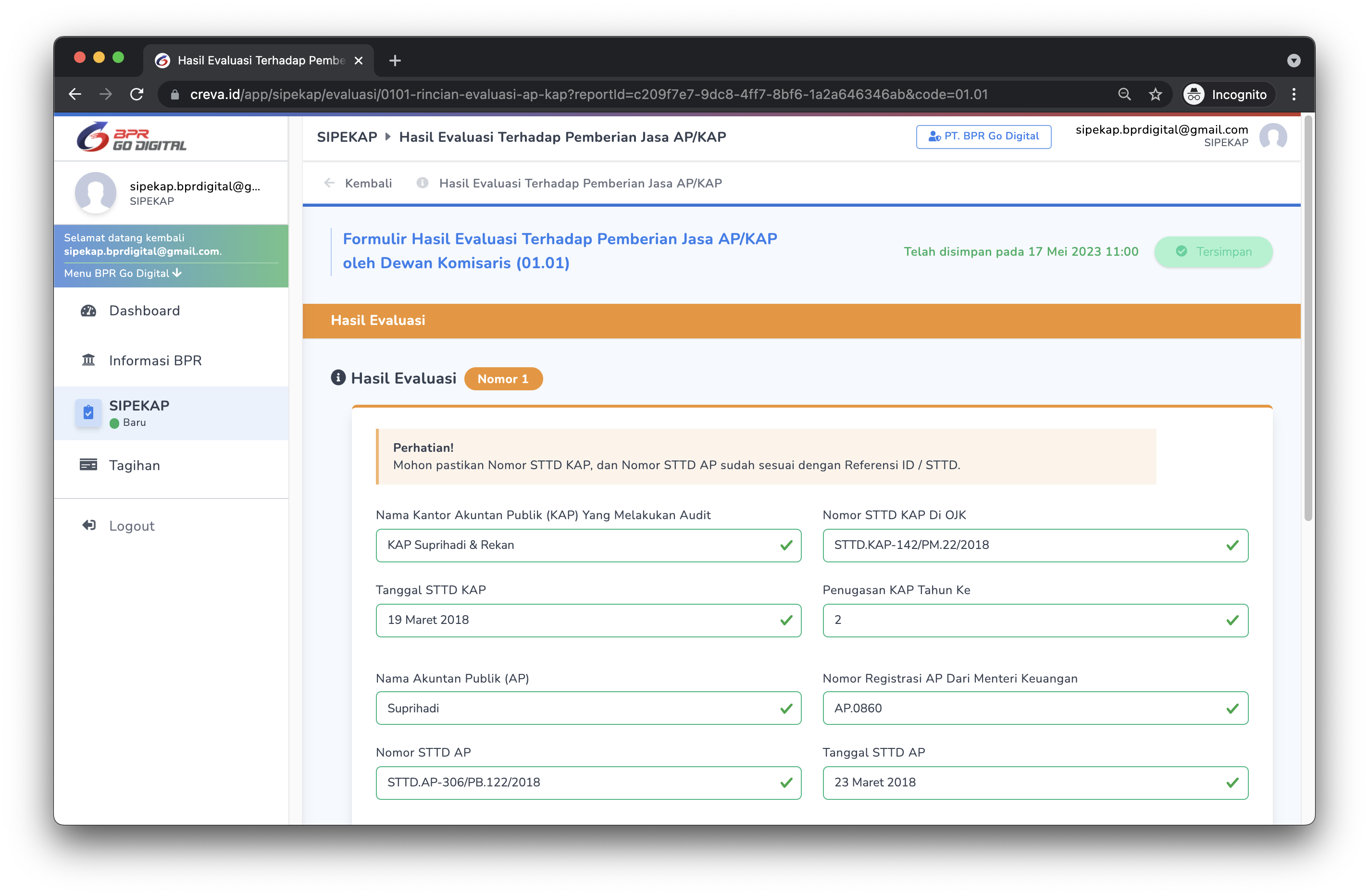Click the Nama KAP field KAP Suprihadi & Rekan

point(588,545)
